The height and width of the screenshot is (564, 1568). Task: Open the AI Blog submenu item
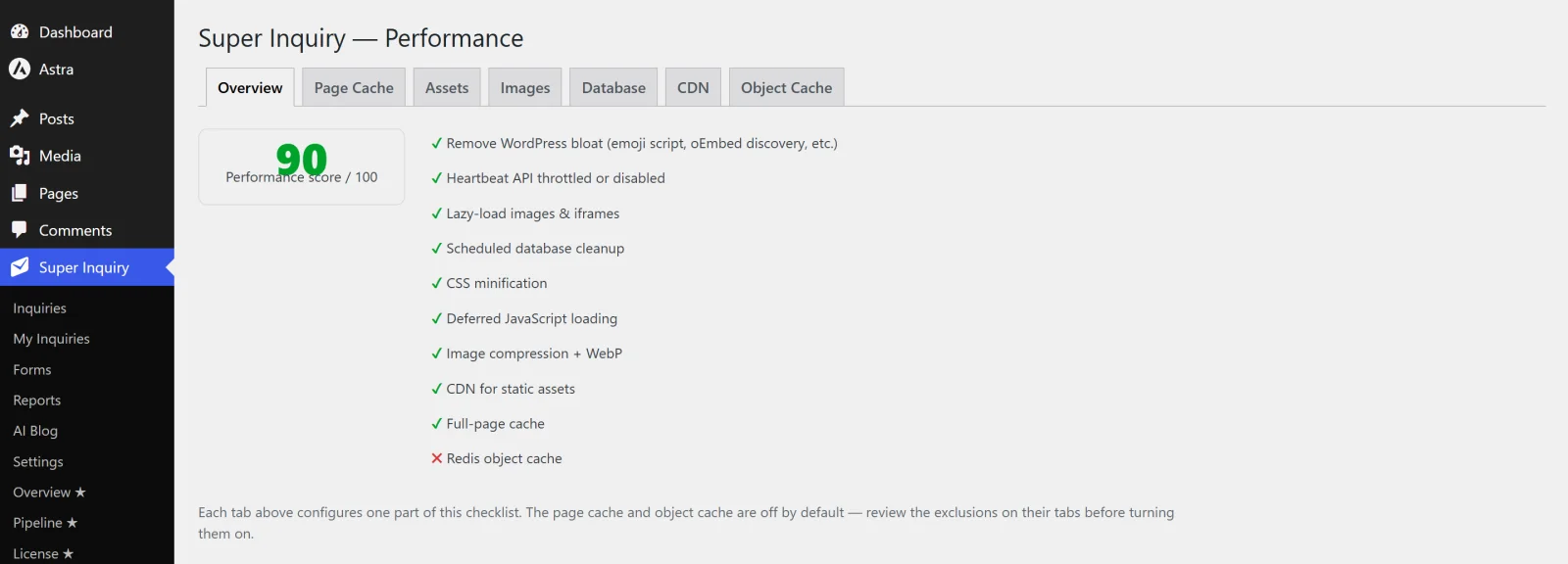(35, 431)
